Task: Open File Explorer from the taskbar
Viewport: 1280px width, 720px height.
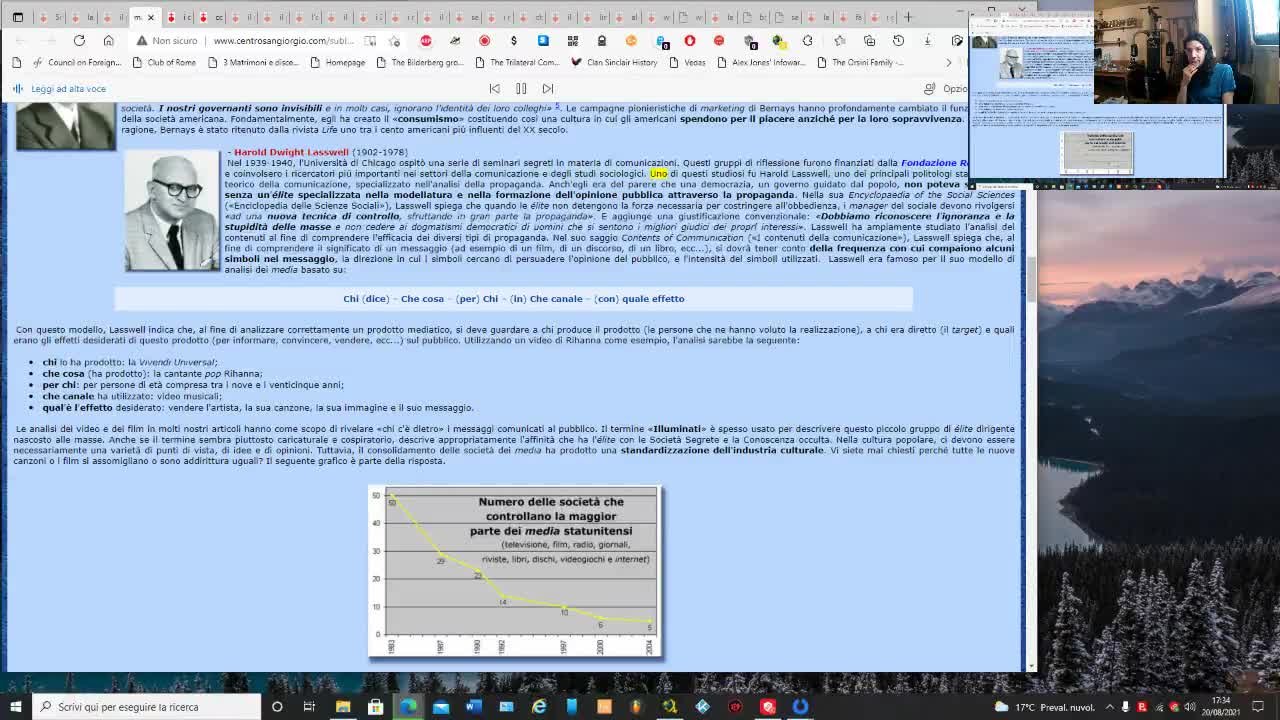Action: coord(343,707)
